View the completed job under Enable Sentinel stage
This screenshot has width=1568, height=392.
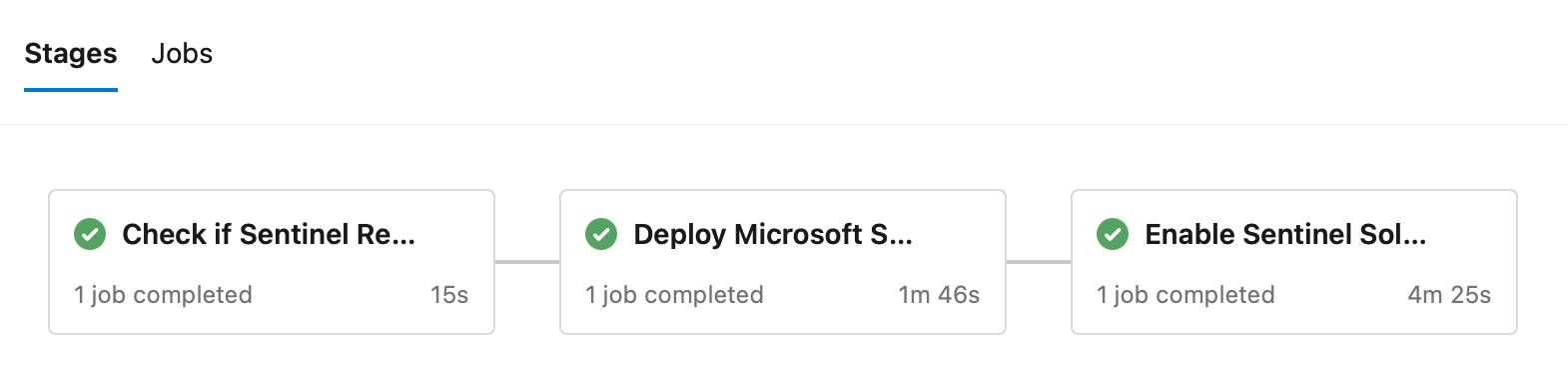[x=1185, y=295]
